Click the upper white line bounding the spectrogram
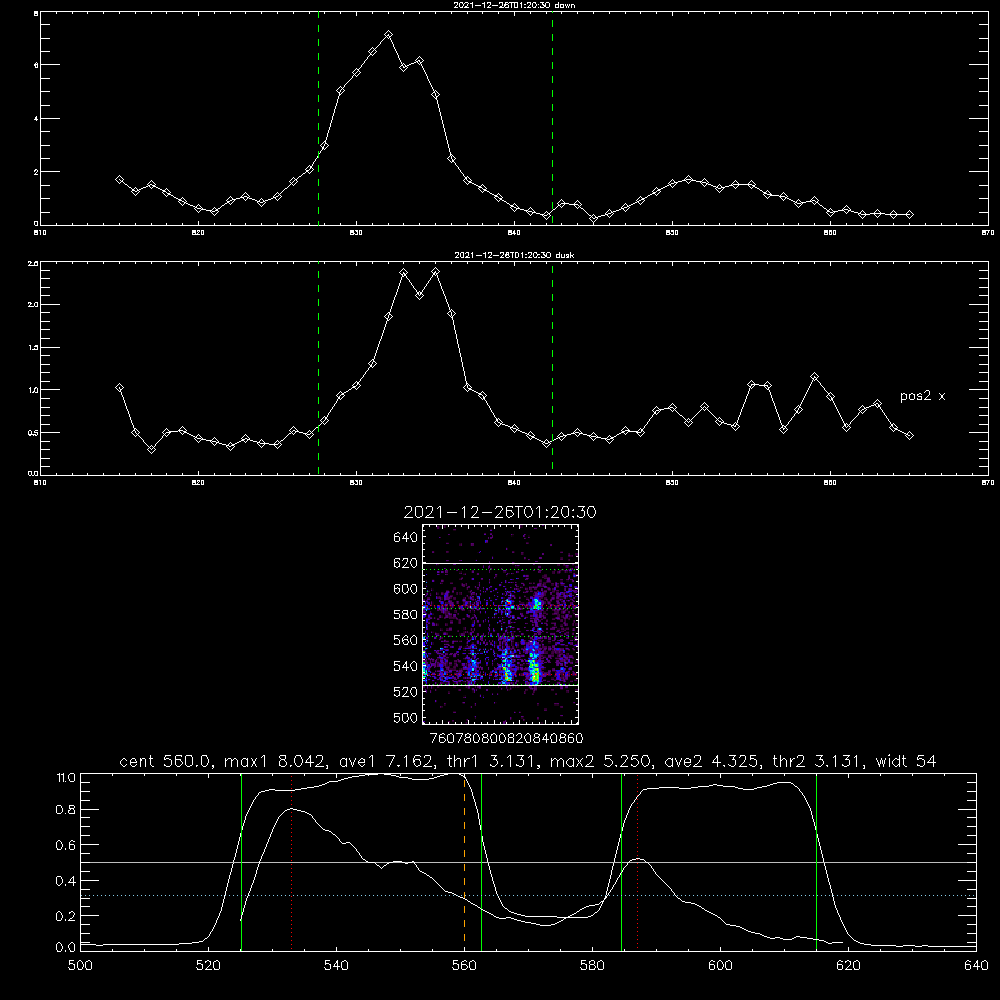The image size is (1000, 1000). (x=501, y=563)
